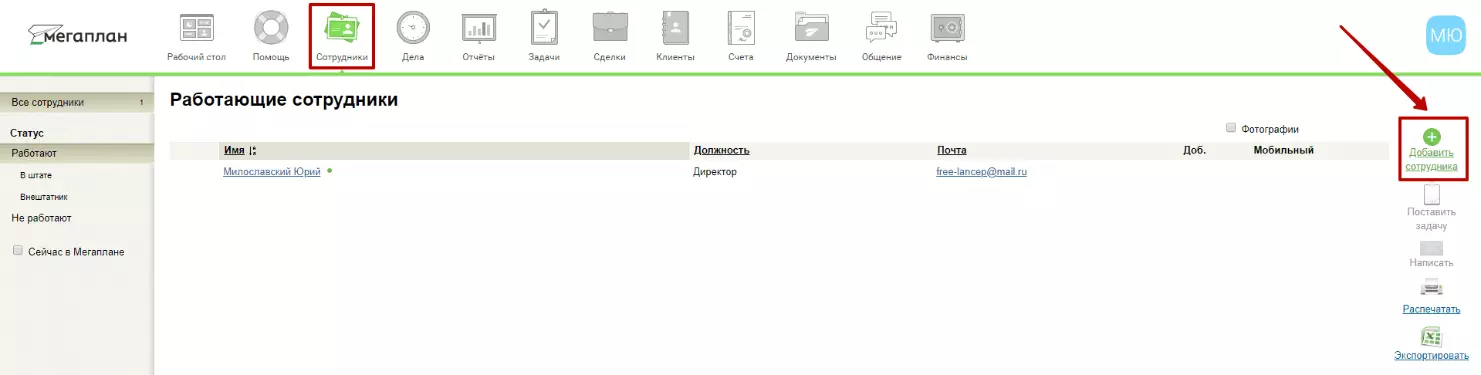
Task: Click the МЮ user avatar
Action: tap(1445, 35)
